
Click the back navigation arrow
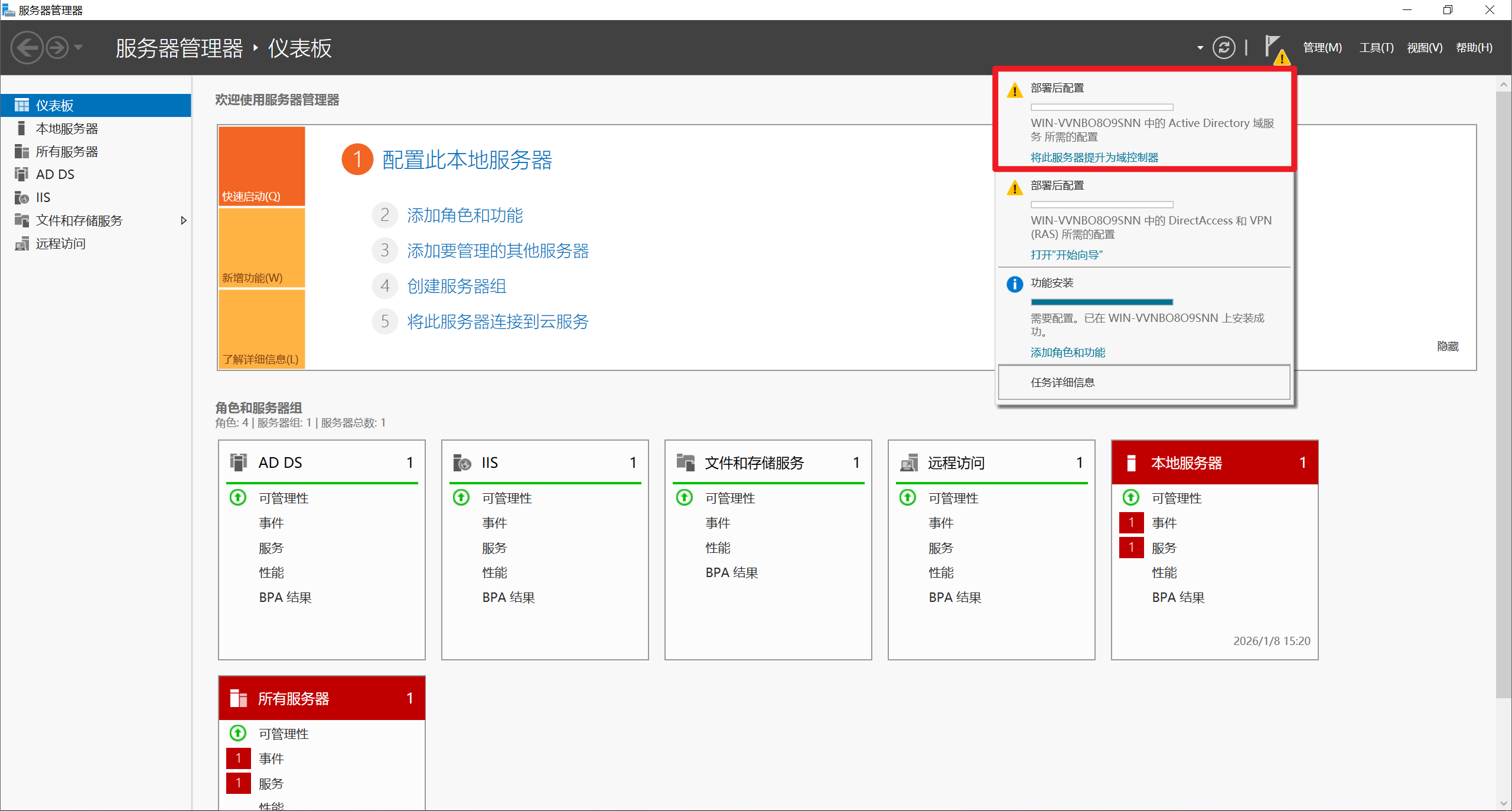coord(27,47)
